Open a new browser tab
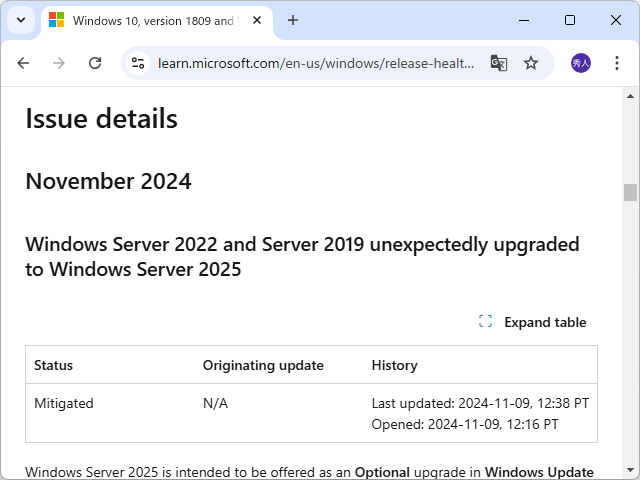This screenshot has width=640, height=480. tap(293, 20)
